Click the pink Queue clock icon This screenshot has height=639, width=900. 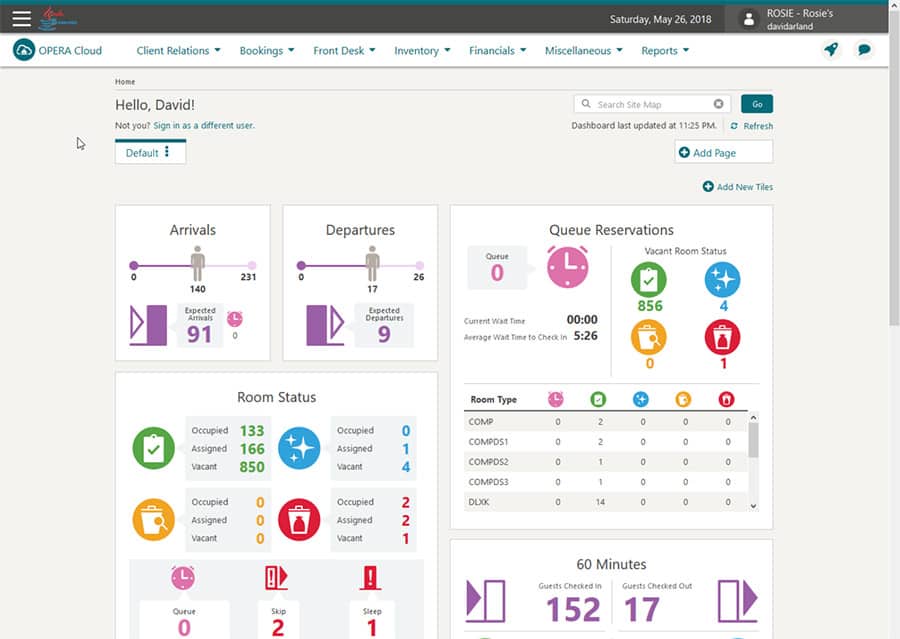click(567, 269)
